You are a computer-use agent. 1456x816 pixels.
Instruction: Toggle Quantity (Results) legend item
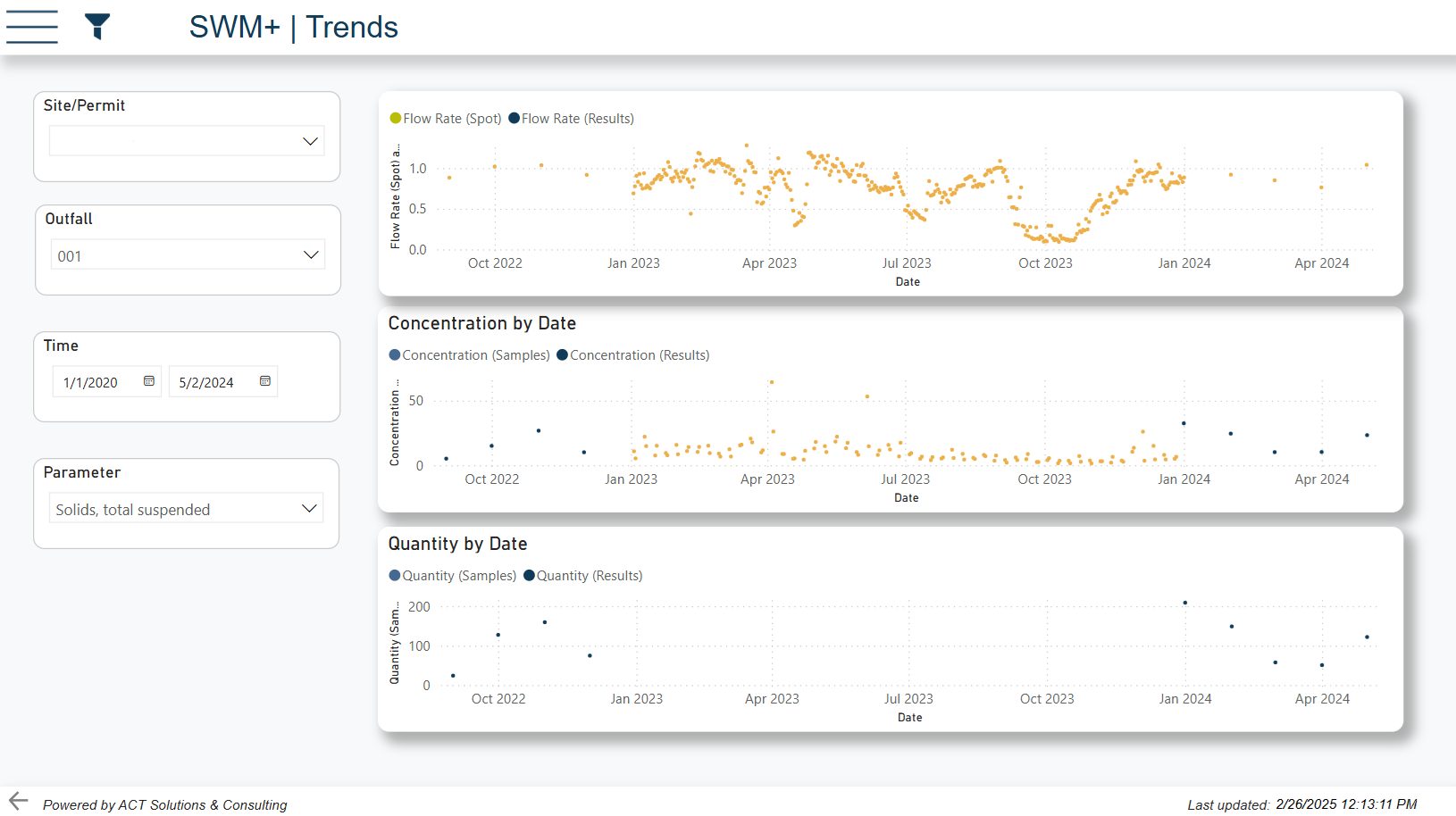pyautogui.click(x=583, y=576)
